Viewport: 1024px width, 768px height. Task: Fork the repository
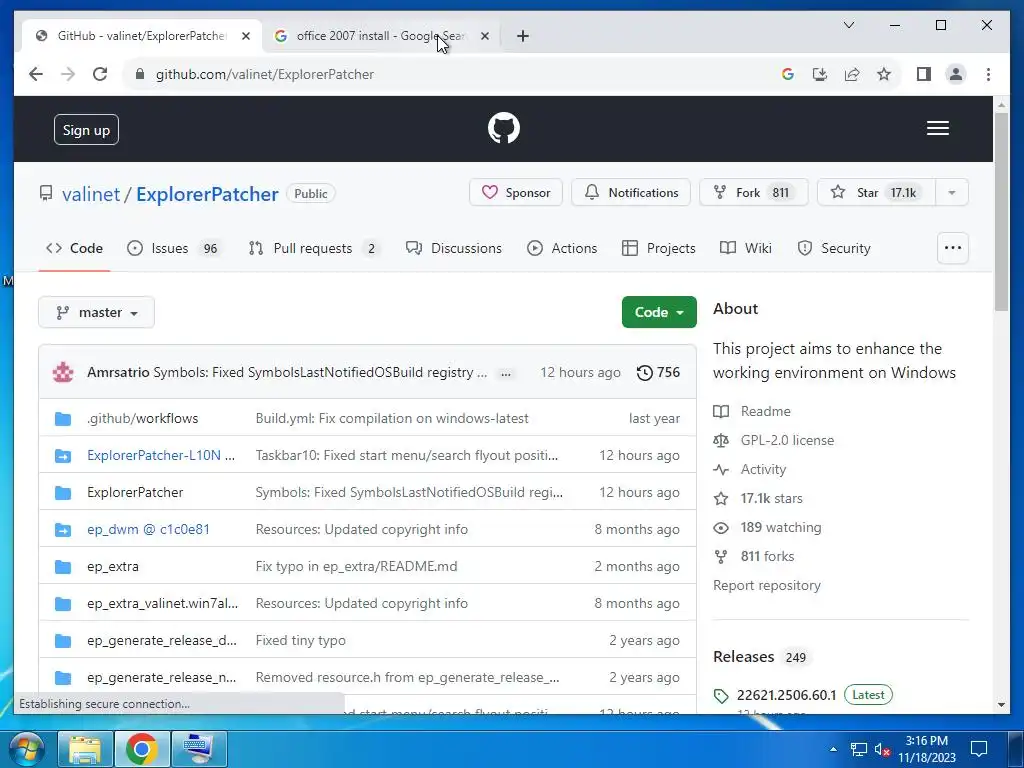coord(754,193)
